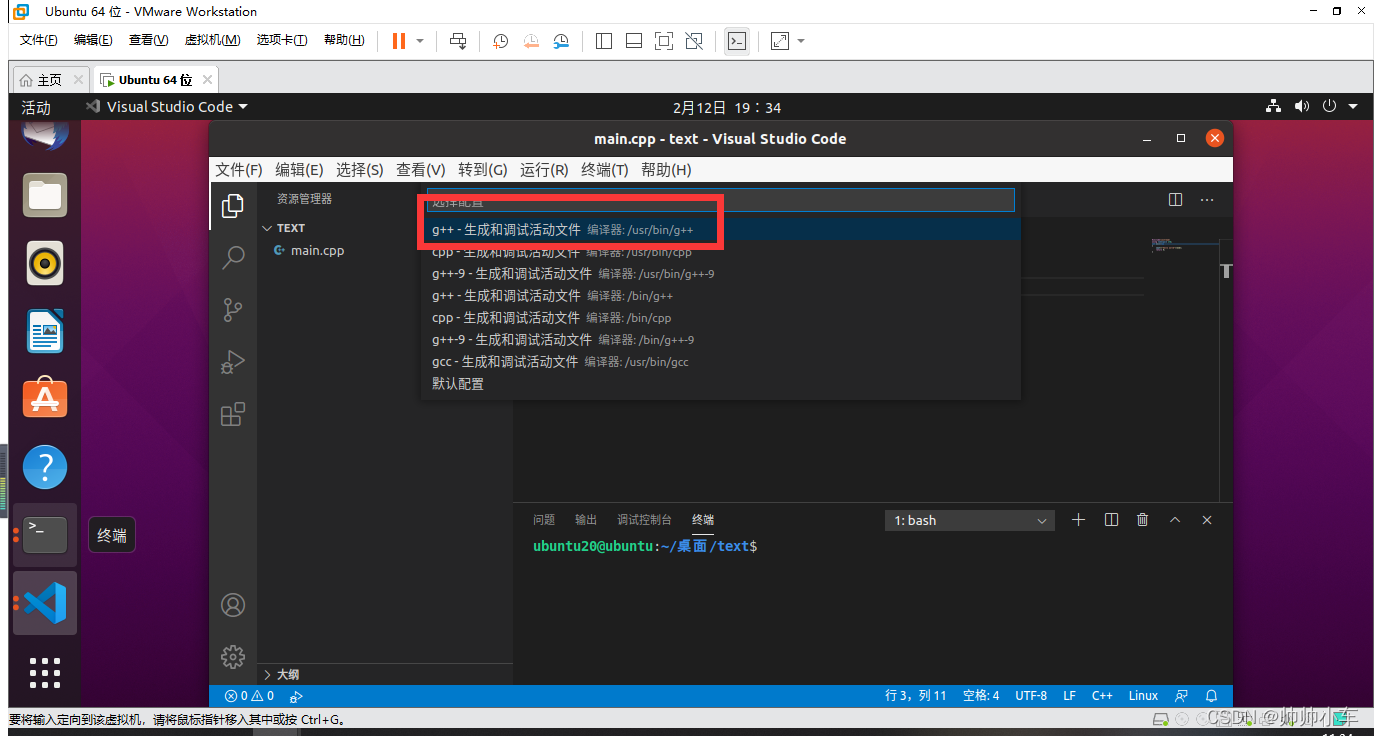Open Ubuntu system menu arrow
The width and height of the screenshot is (1374, 736).
[1353, 106]
